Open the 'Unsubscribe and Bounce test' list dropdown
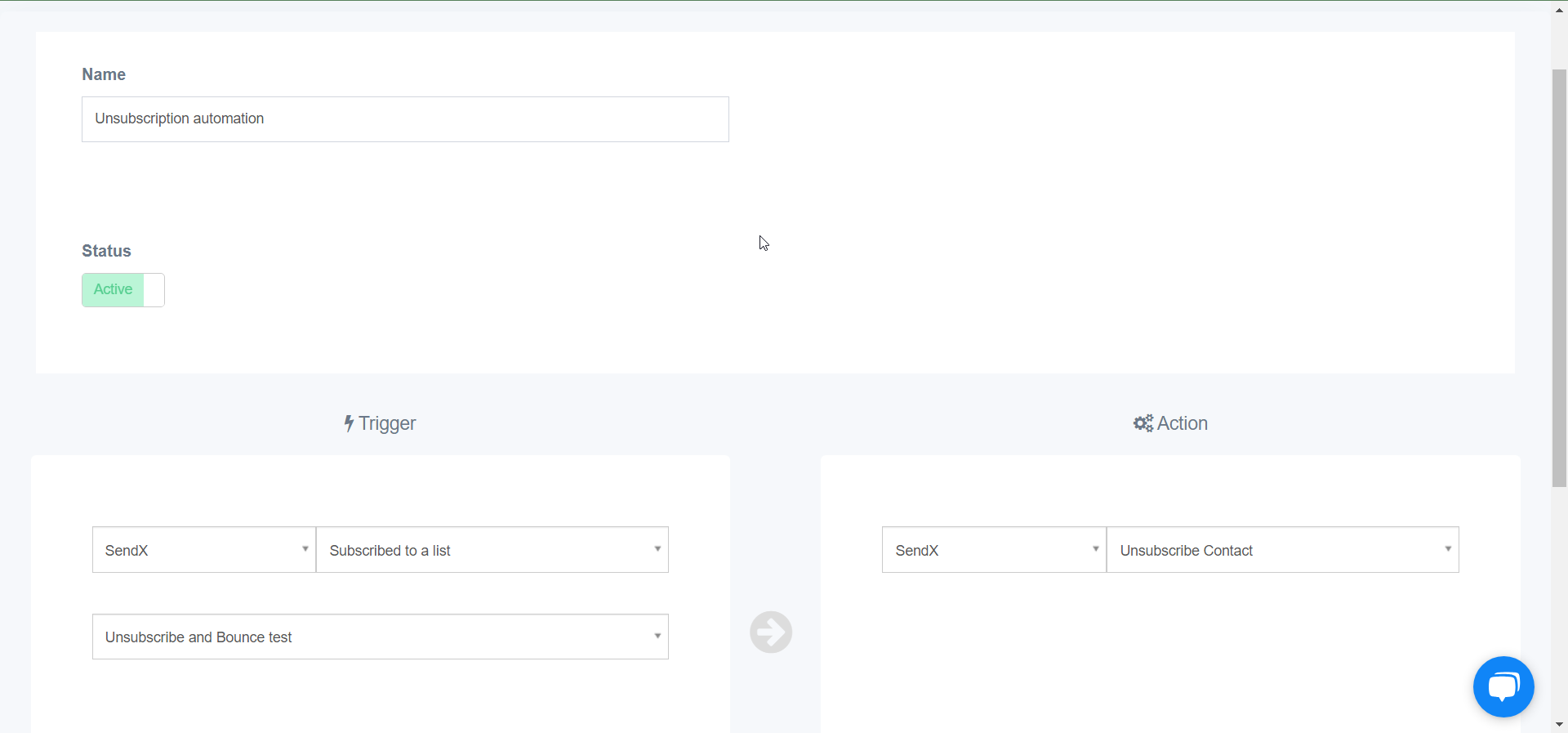Screen dimensions: 1568x733 tap(381, 637)
